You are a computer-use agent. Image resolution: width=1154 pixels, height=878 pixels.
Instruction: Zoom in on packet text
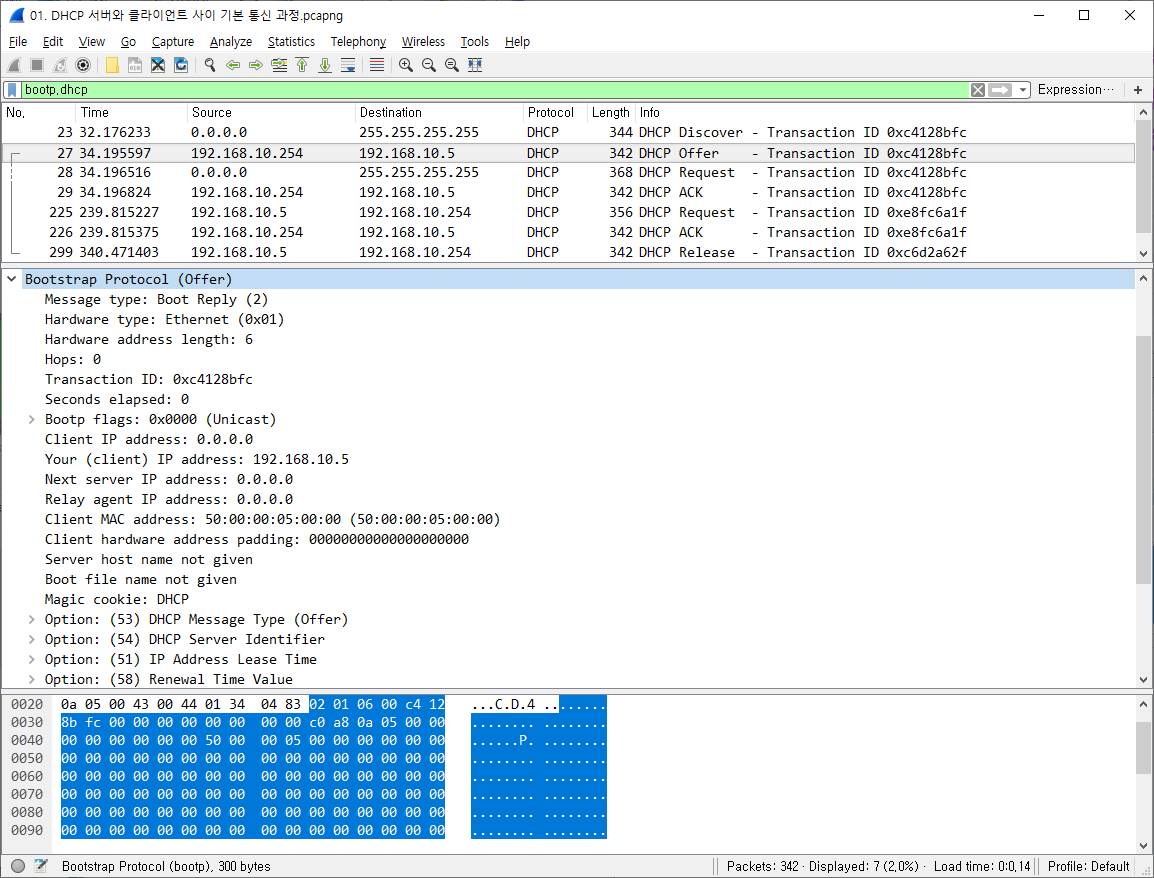(x=406, y=66)
